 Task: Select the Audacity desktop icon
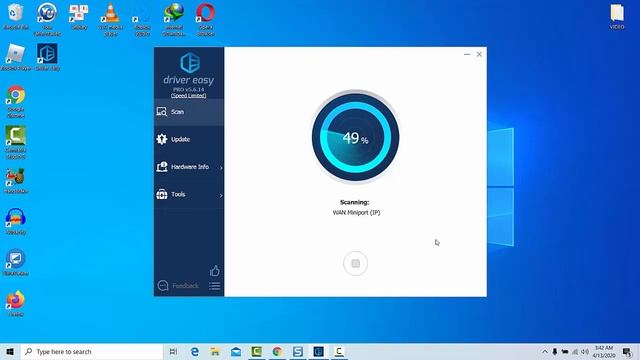(x=16, y=221)
